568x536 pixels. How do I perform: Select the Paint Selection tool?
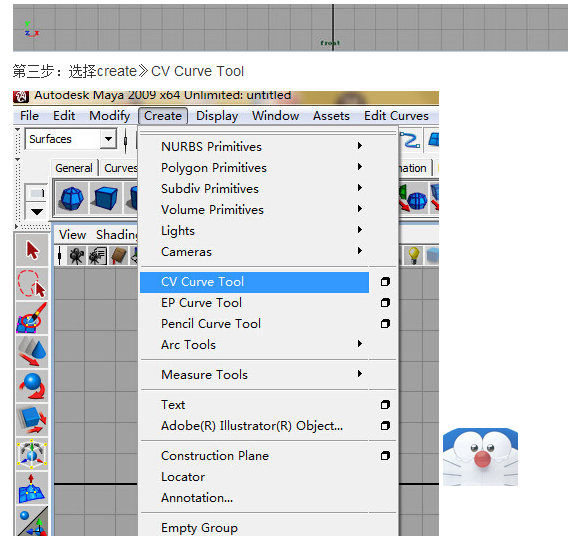pos(32,318)
